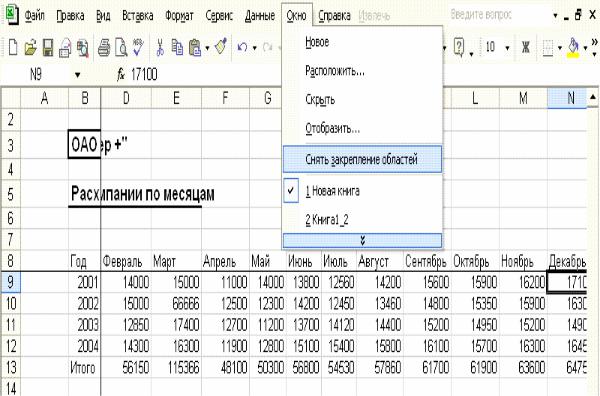Click the Введите вопрос help input field
600x396 pixels.
[x=500, y=15]
